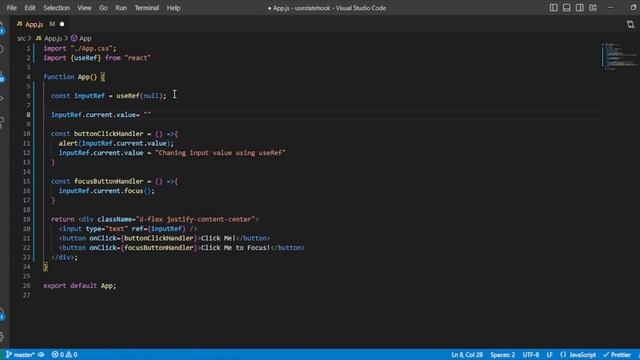640x360 pixels.
Task: Click "focus()" call on line 16
Action: (139, 191)
